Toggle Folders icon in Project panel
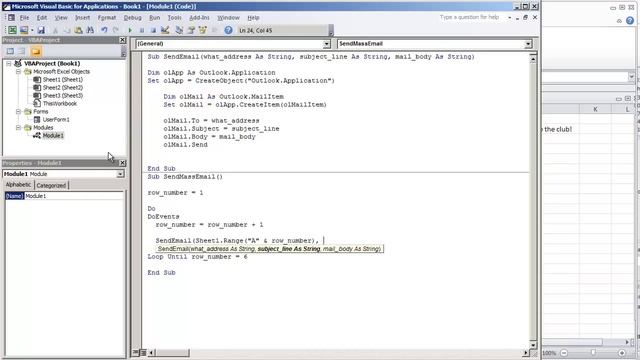The image size is (640, 360). [x=36, y=51]
